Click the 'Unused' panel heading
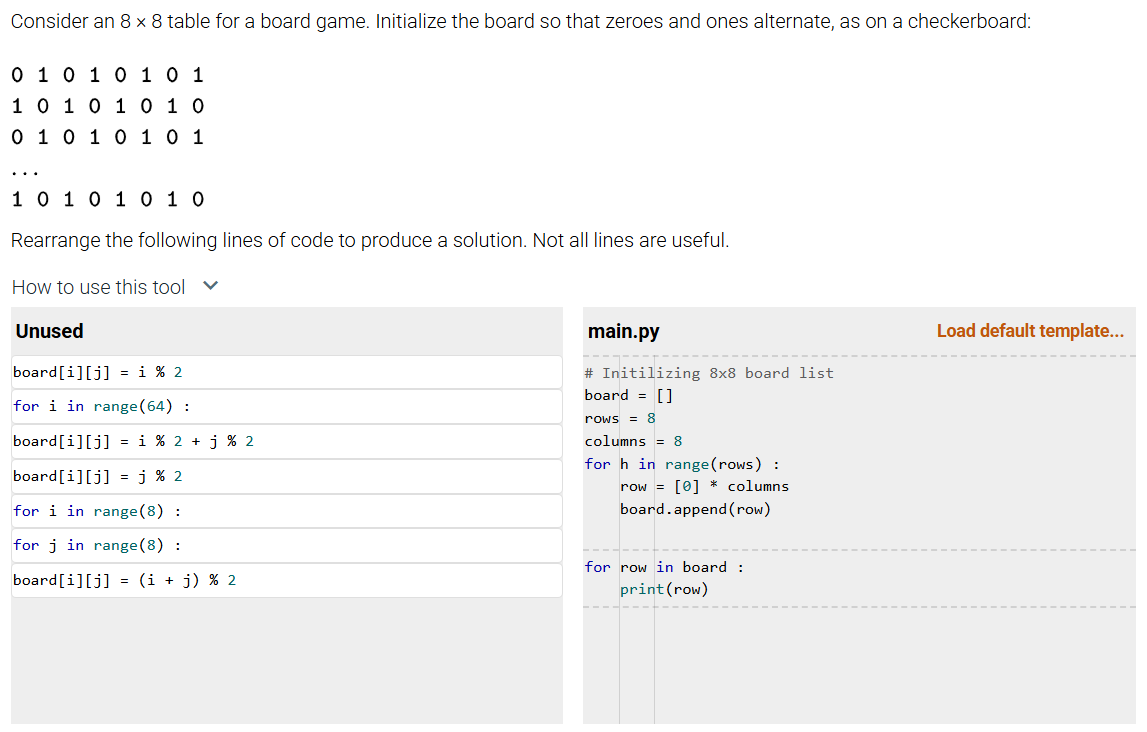This screenshot has height=732, width=1147. tap(50, 331)
